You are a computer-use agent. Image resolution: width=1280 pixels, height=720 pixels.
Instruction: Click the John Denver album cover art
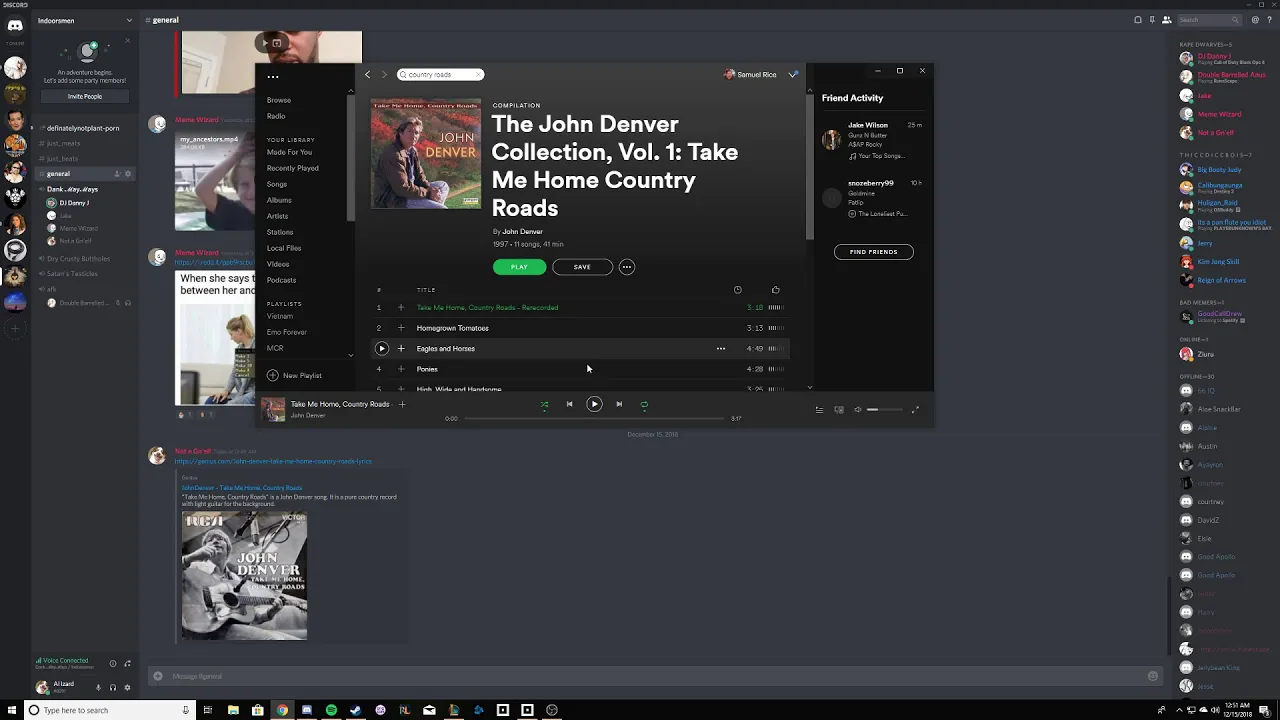coord(426,153)
